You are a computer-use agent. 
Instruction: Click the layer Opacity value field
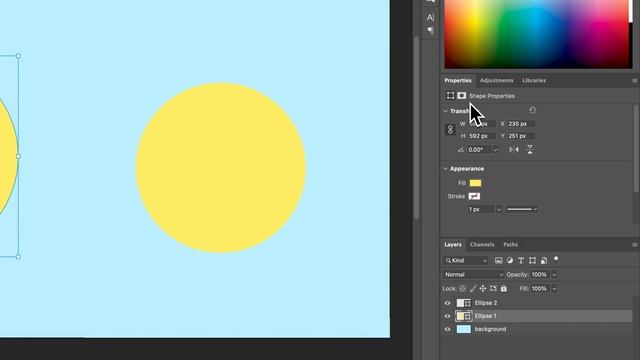click(540, 275)
